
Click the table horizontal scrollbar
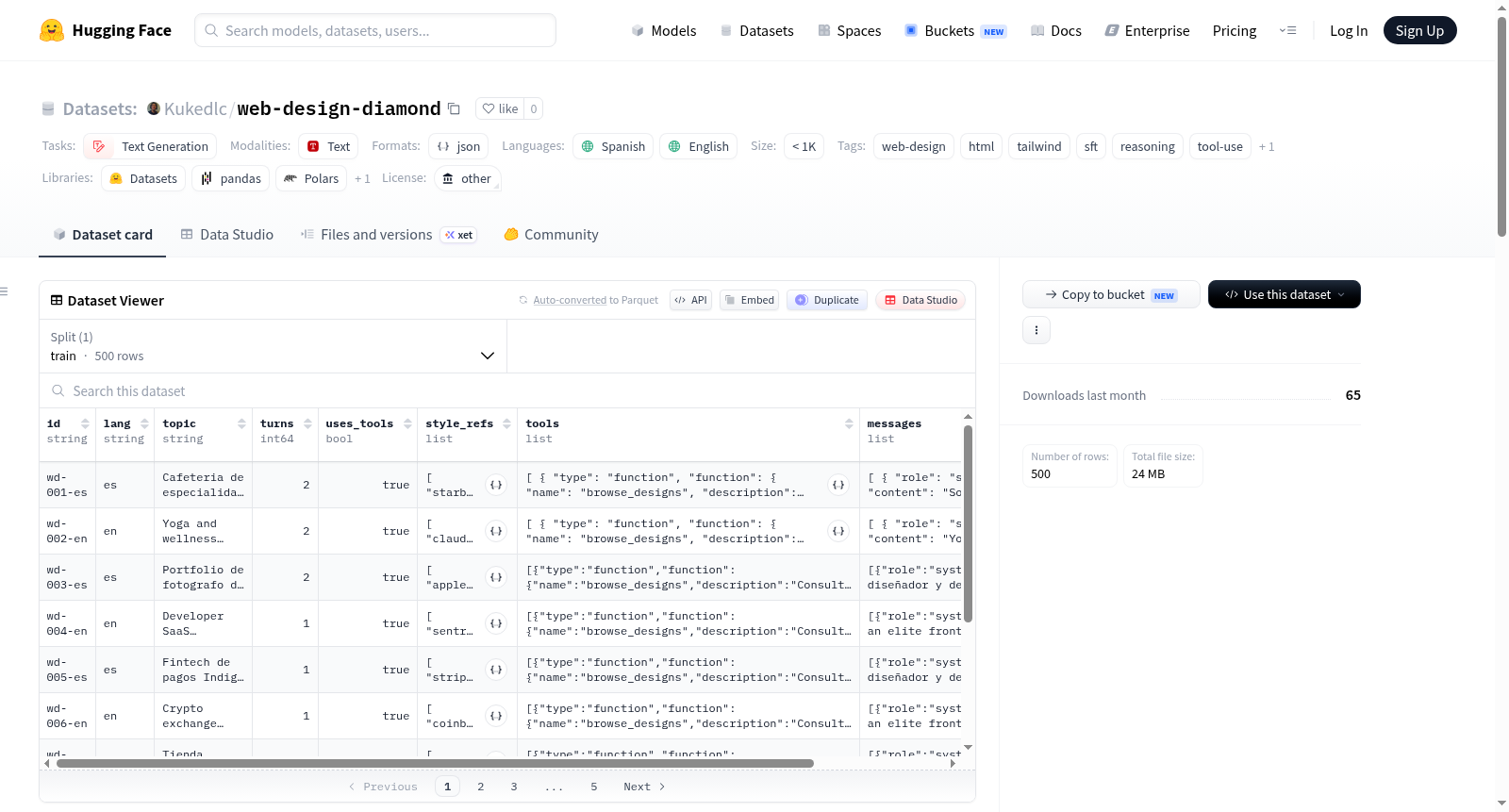coord(435,763)
